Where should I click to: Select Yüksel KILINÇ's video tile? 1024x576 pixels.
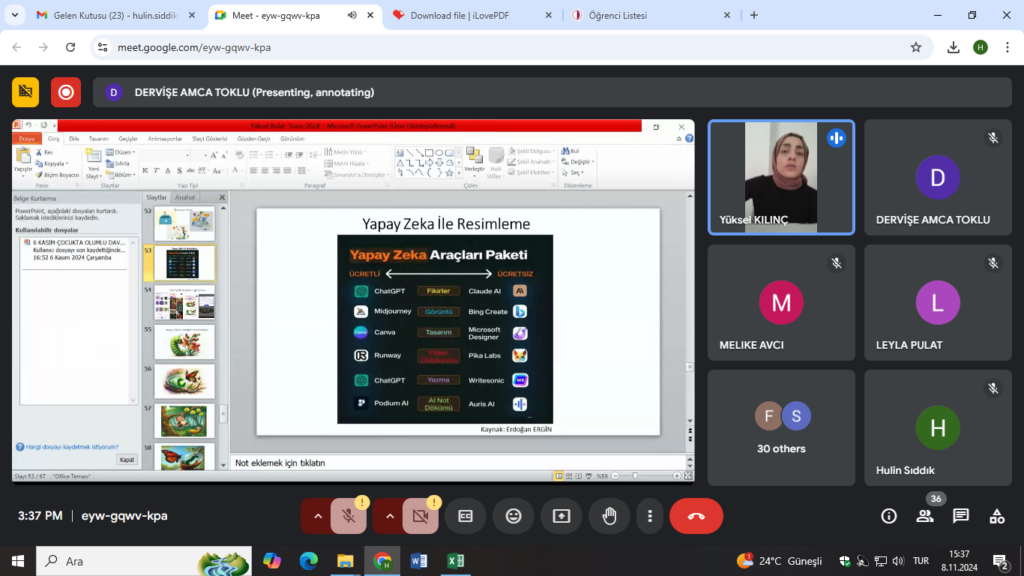pyautogui.click(x=781, y=177)
